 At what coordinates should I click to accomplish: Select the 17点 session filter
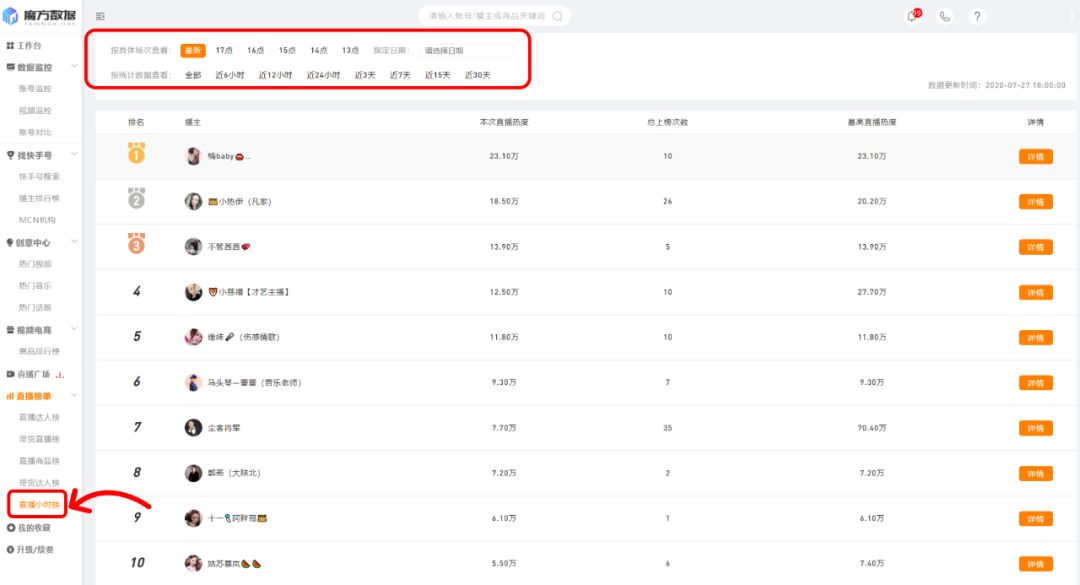224,50
